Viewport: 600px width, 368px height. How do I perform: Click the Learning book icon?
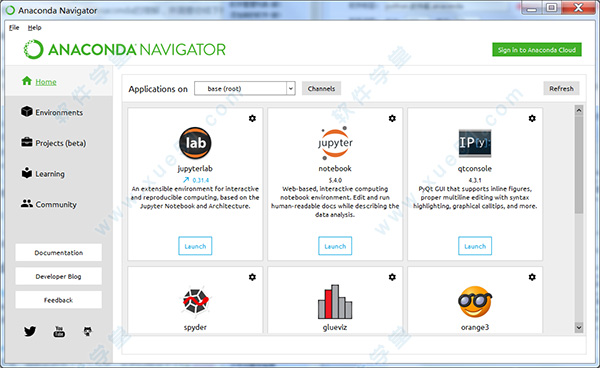(27, 173)
